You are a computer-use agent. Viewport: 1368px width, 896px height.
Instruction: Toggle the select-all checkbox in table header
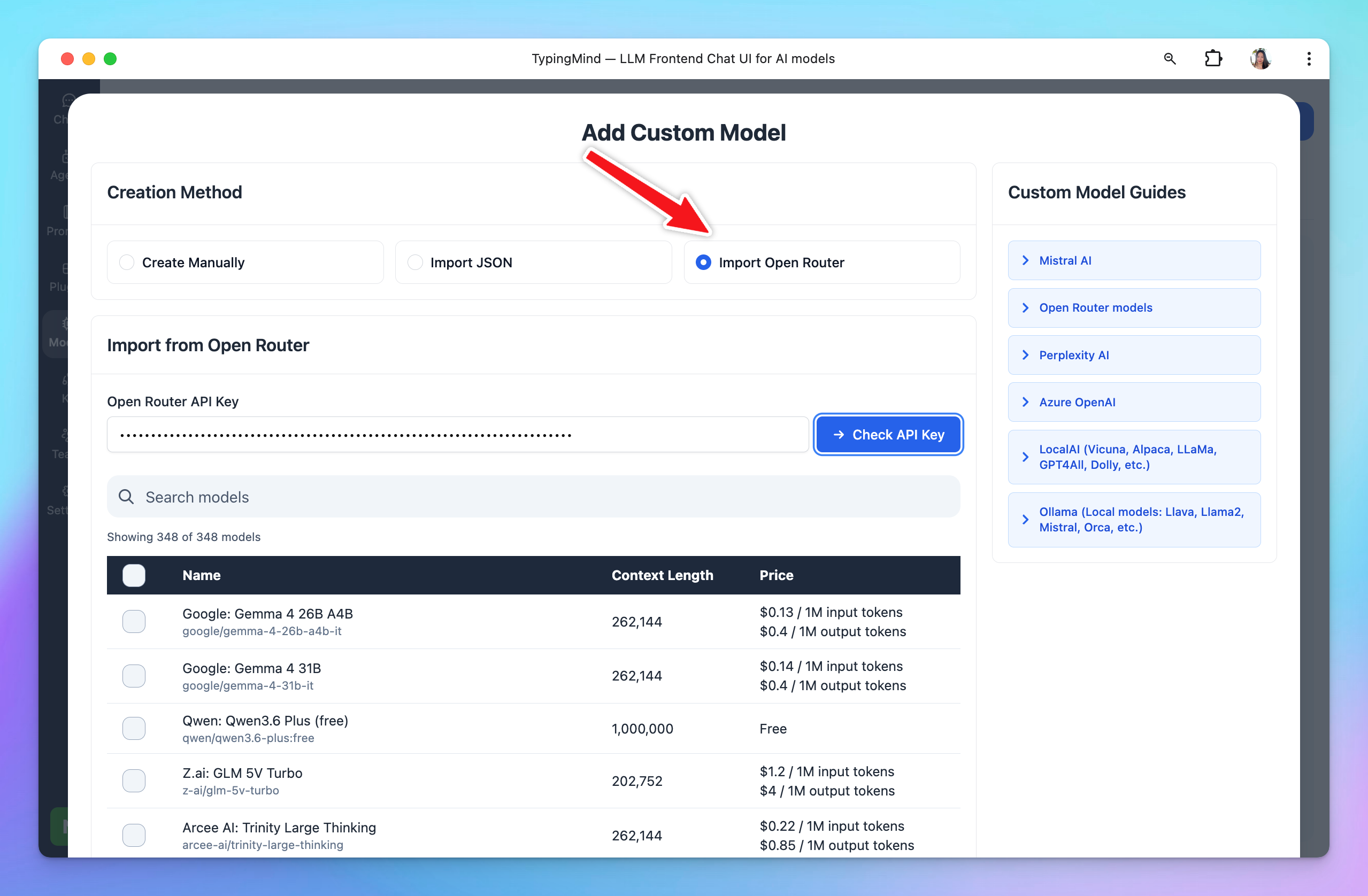(133, 575)
